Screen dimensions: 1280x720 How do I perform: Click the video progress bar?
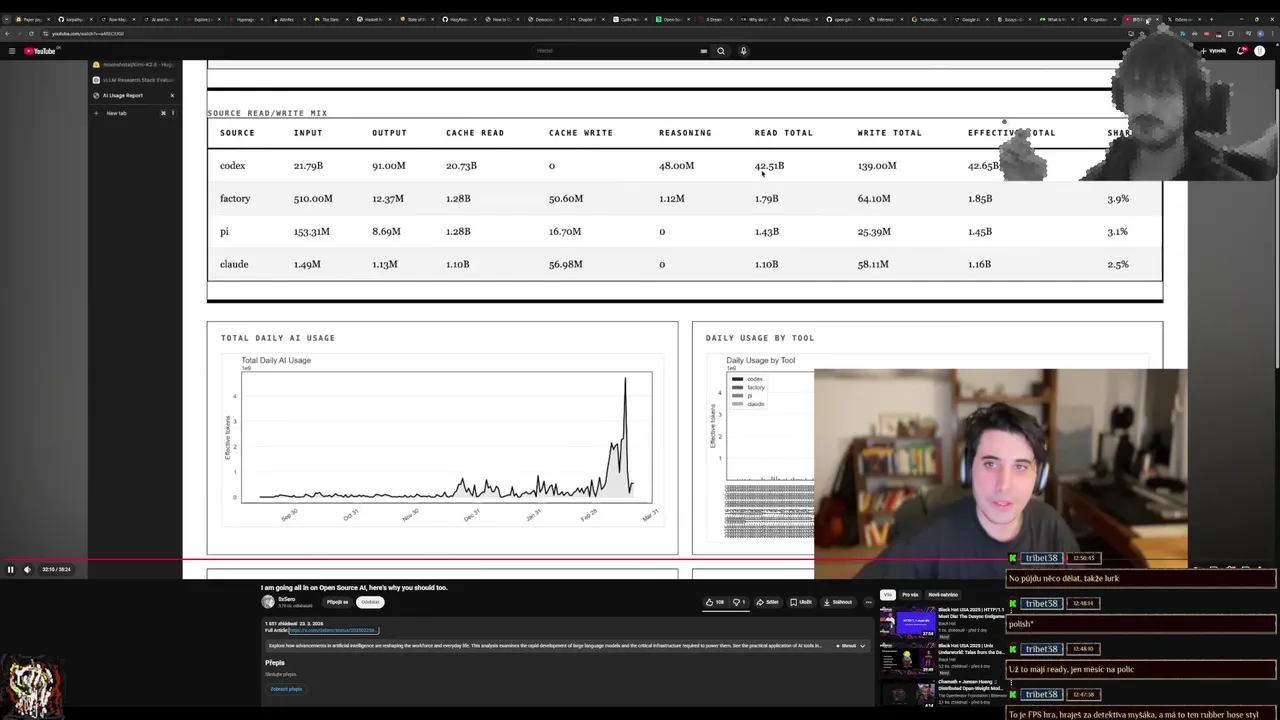[594, 560]
